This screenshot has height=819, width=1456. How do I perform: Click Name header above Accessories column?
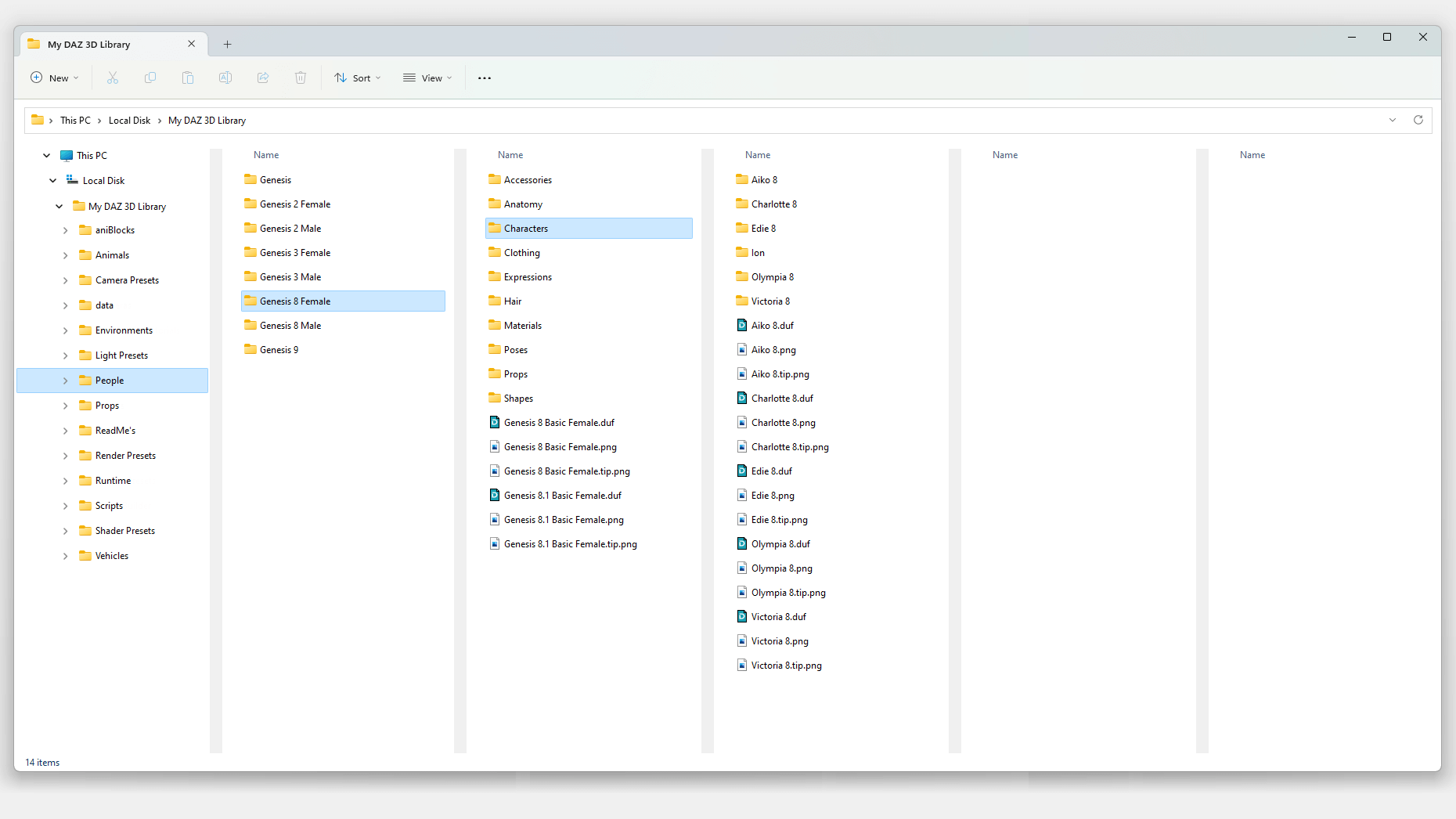[x=510, y=155]
